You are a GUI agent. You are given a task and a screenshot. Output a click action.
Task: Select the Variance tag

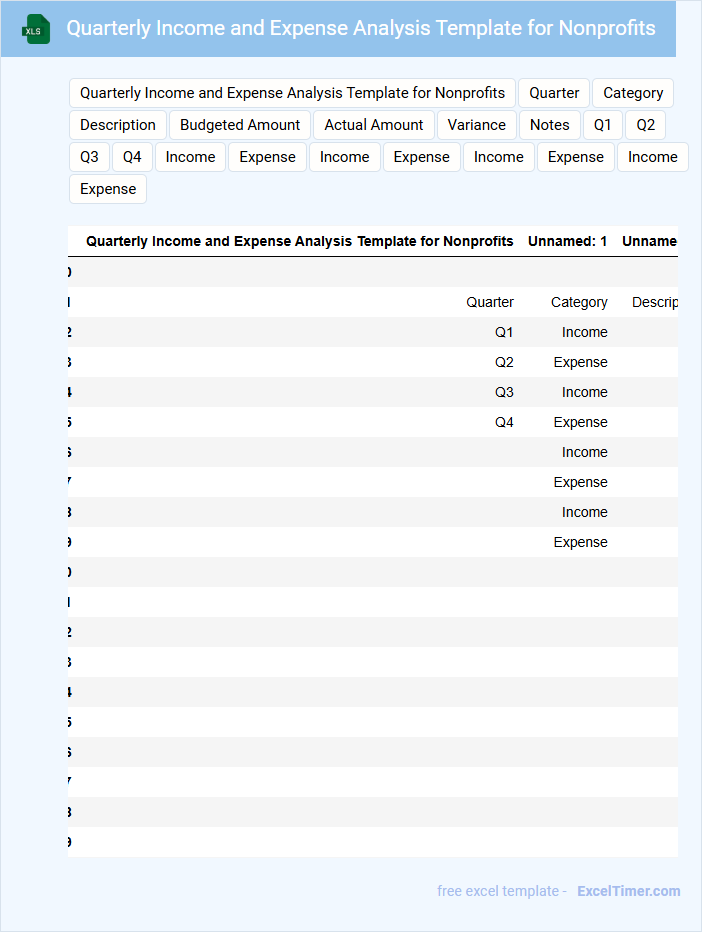(x=477, y=125)
